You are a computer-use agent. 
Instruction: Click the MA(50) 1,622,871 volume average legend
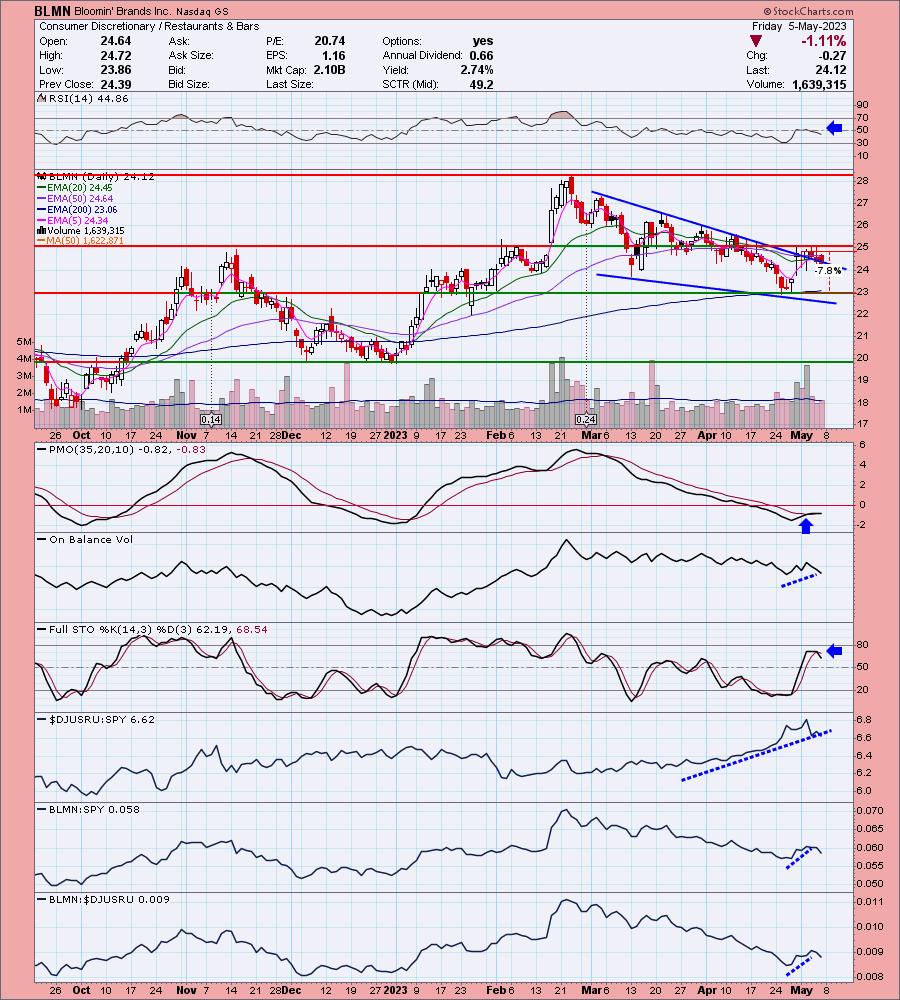pos(81,240)
